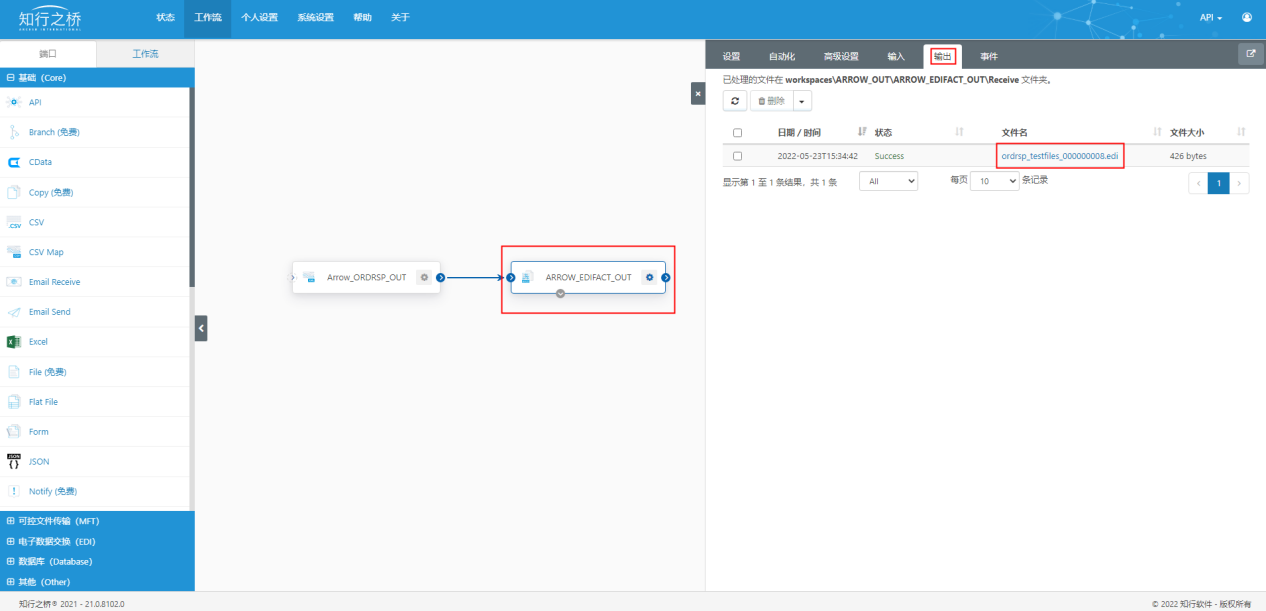Click the user account icon in header
This screenshot has height=611, width=1266.
click(1247, 17)
